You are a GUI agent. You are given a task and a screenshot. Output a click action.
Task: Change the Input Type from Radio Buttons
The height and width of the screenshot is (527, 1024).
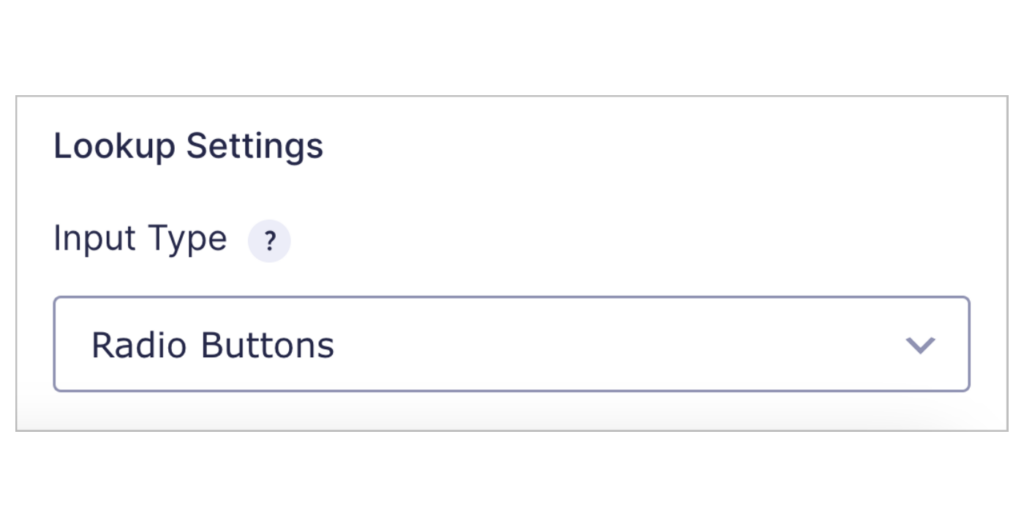click(x=511, y=344)
